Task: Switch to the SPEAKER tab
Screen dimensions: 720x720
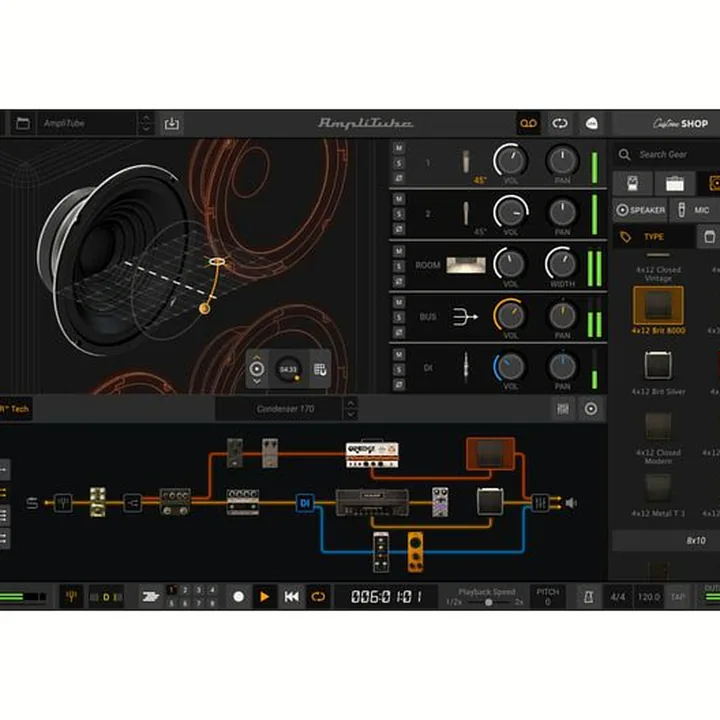Action: 641,210
